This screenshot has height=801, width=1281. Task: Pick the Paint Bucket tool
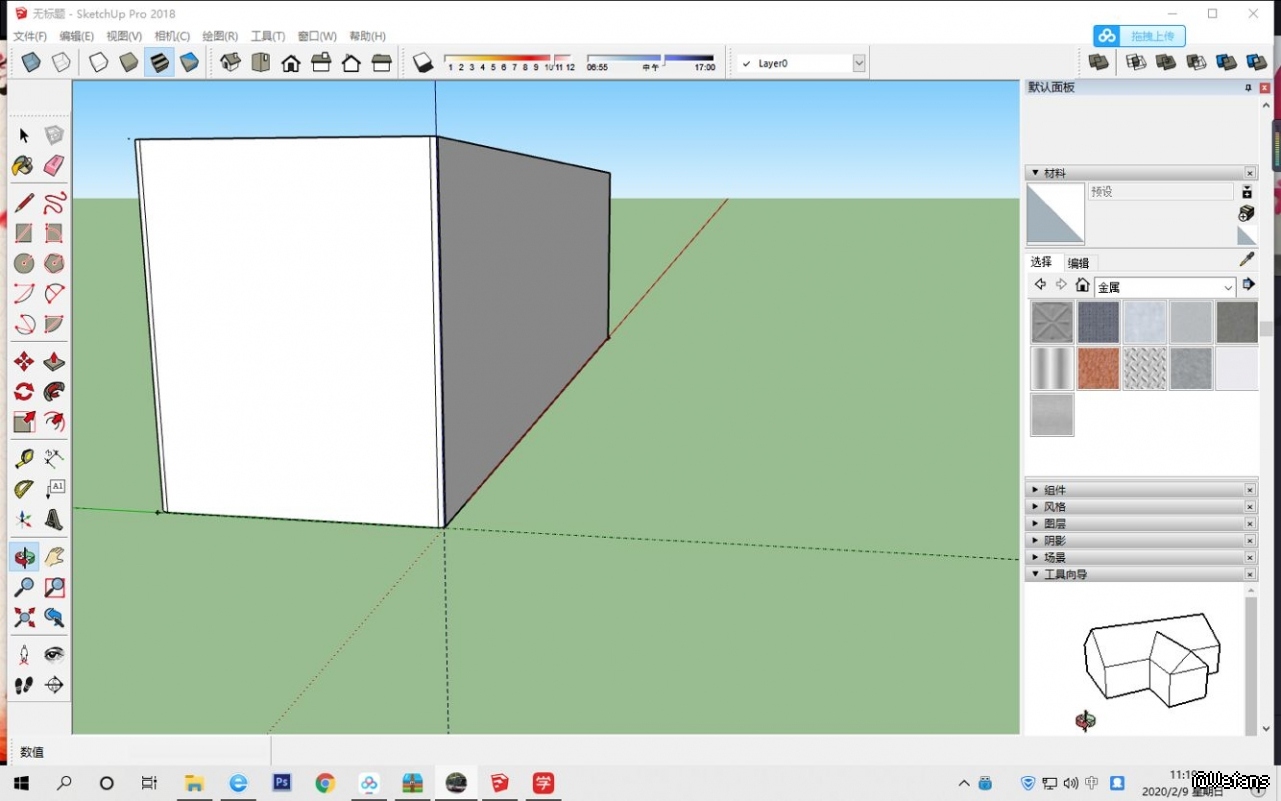[24, 165]
